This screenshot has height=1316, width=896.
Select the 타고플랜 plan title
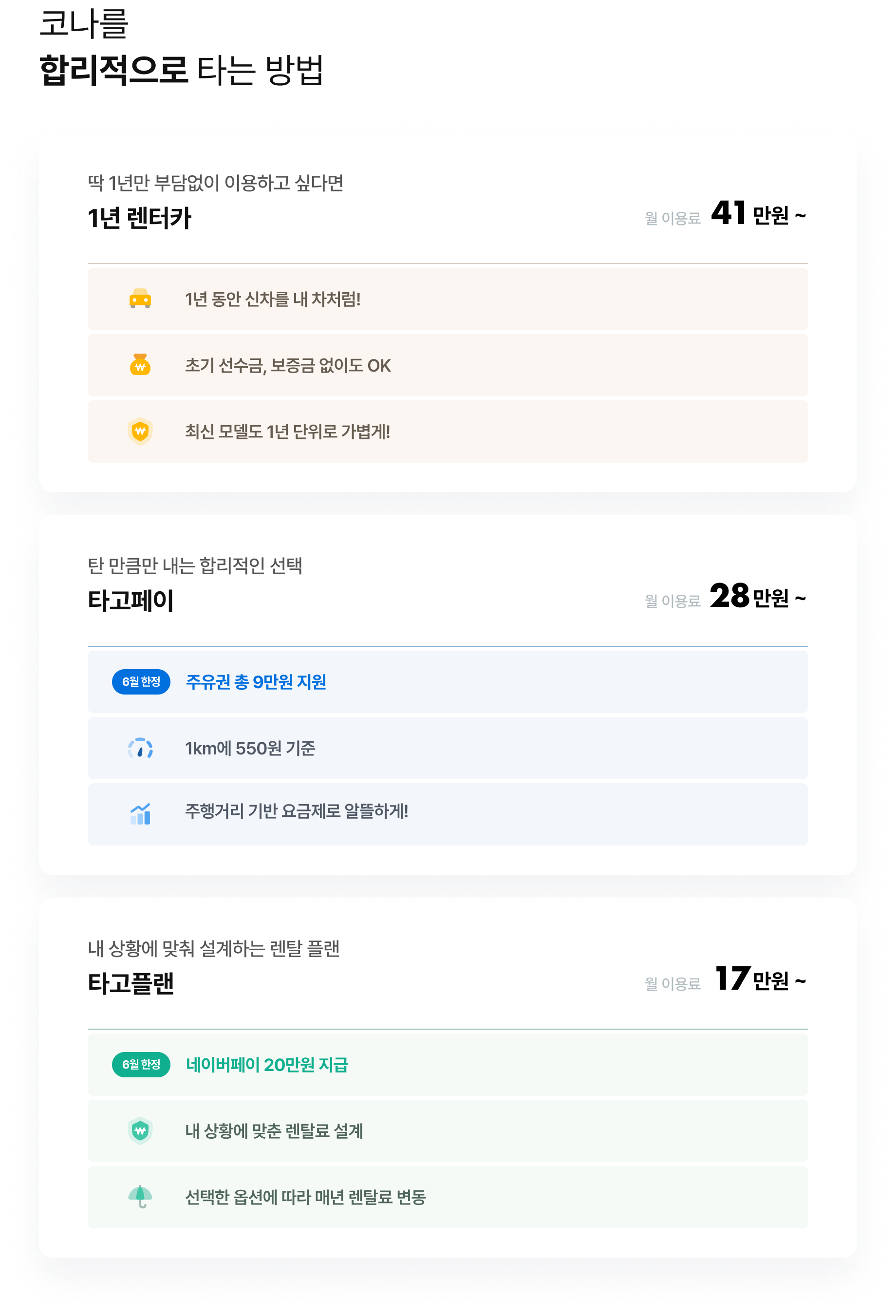point(130,983)
